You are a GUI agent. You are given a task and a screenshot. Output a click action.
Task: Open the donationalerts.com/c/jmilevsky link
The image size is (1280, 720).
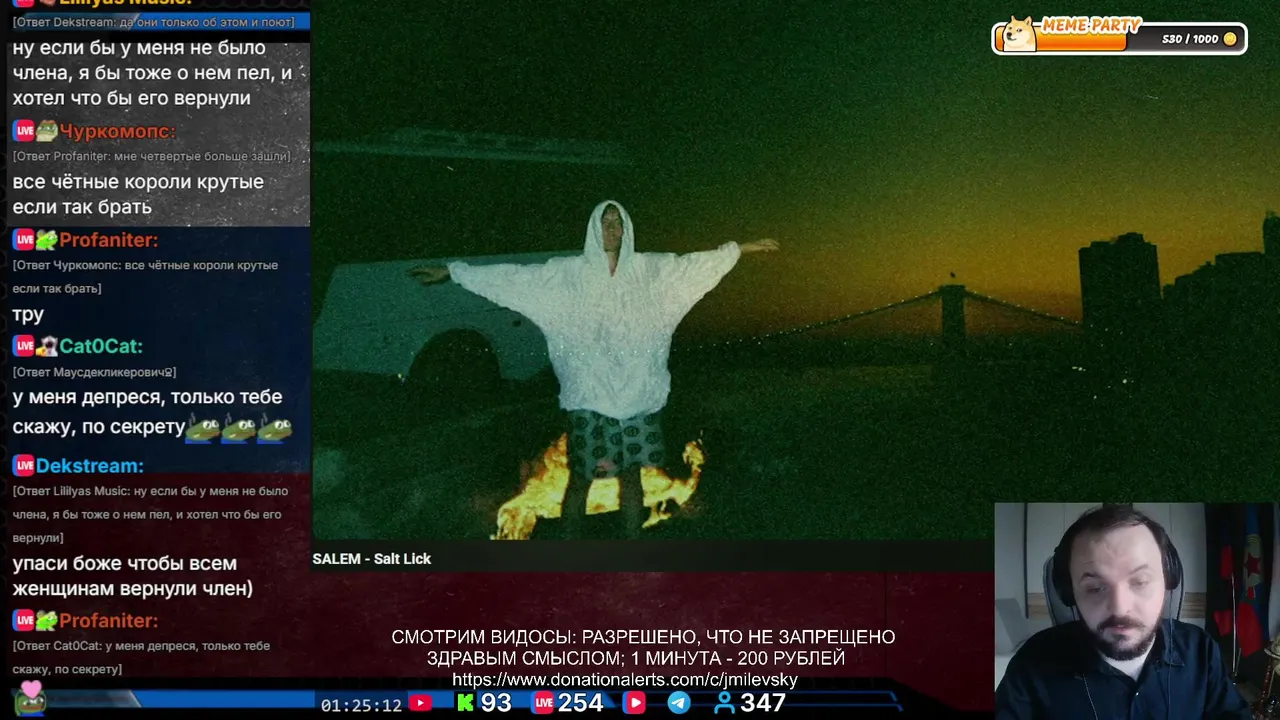pos(624,680)
